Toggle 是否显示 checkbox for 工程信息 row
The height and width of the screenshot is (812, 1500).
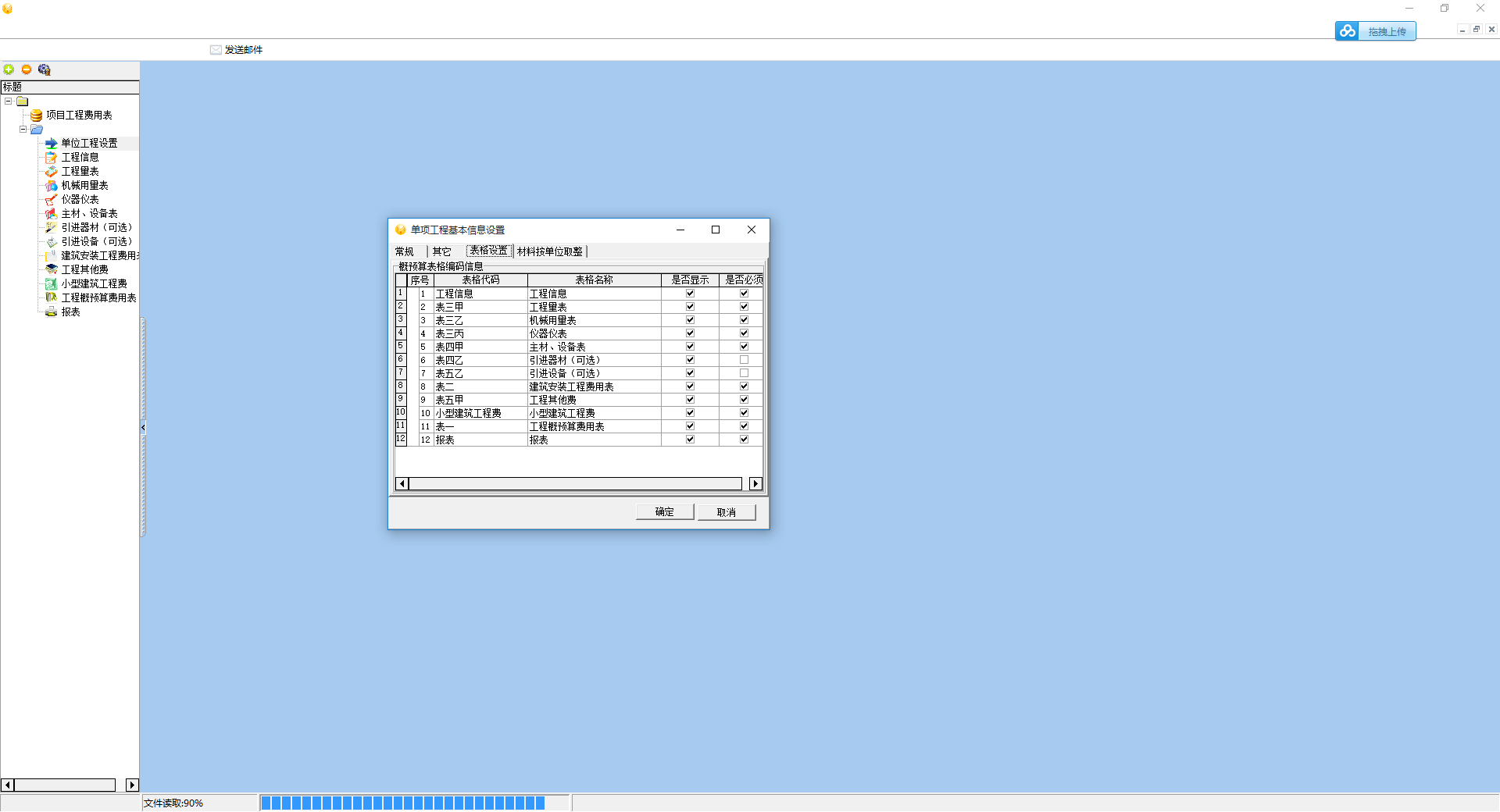point(691,294)
